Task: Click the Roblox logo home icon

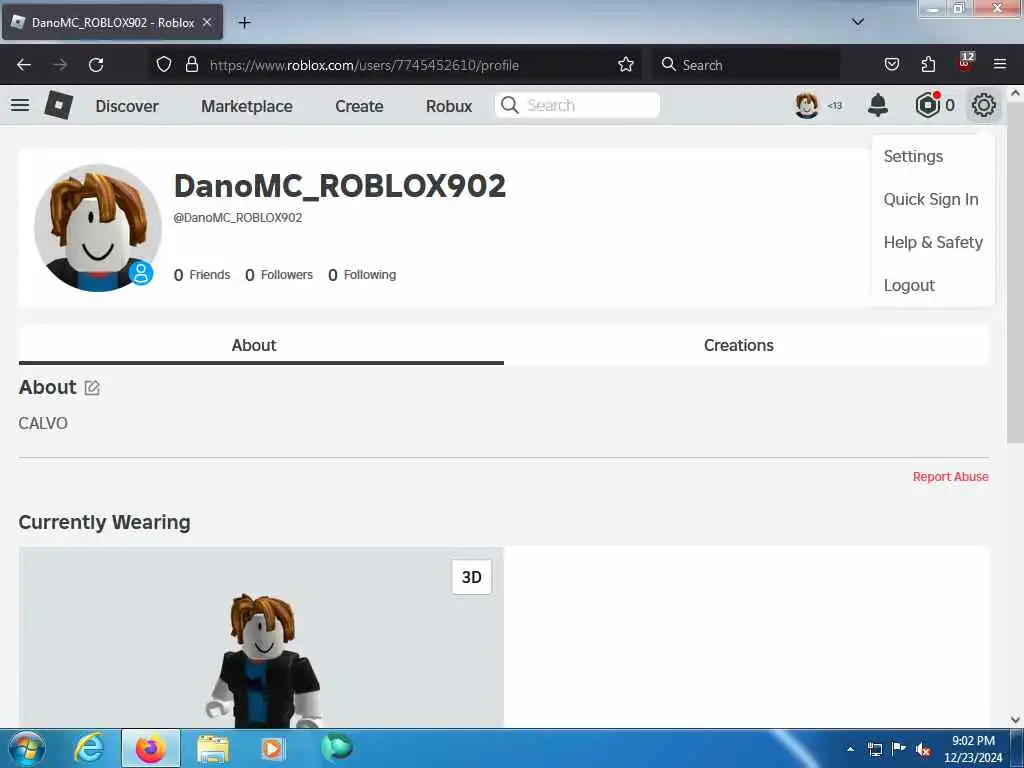Action: point(58,105)
